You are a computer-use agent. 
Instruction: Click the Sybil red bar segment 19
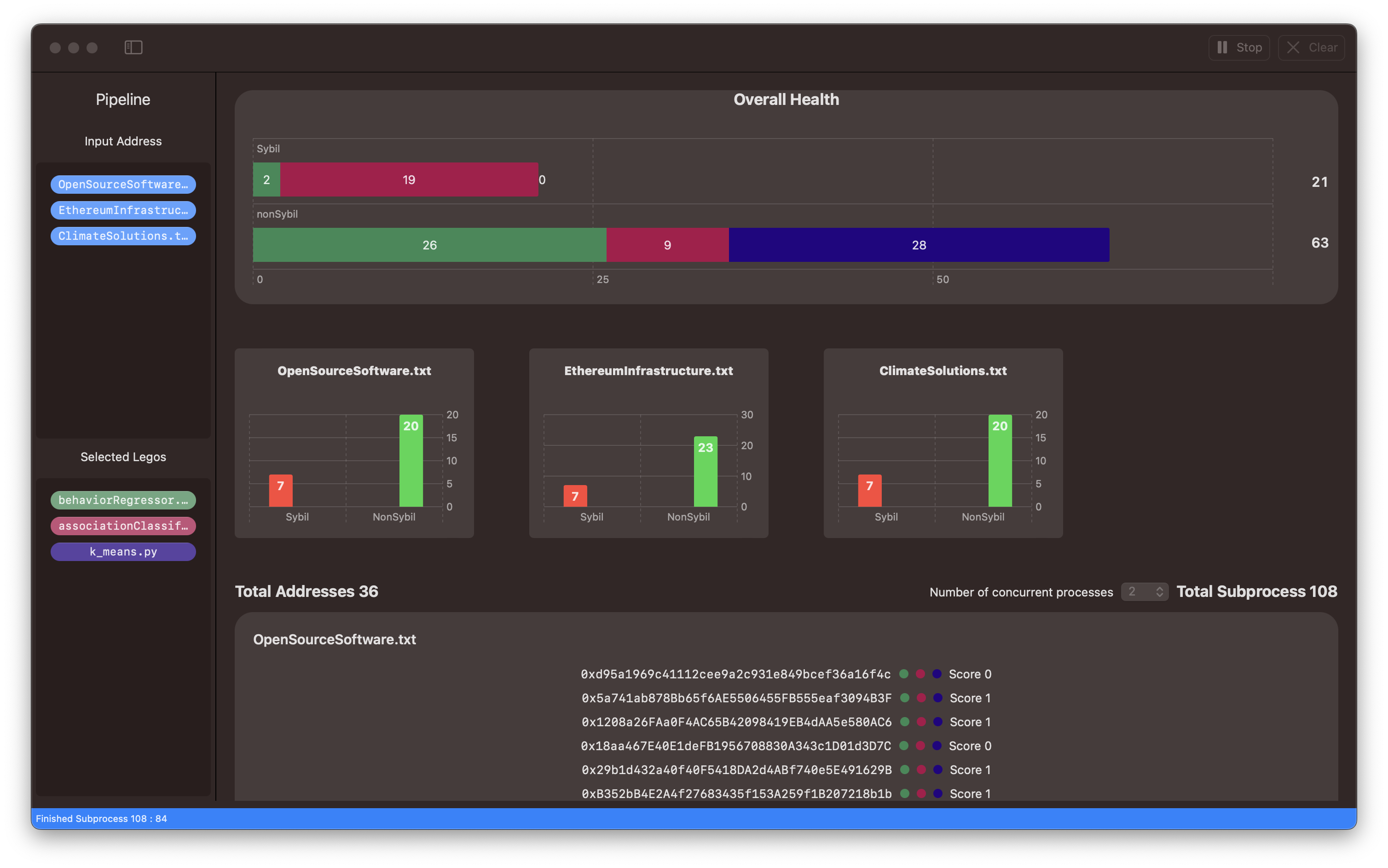point(409,179)
